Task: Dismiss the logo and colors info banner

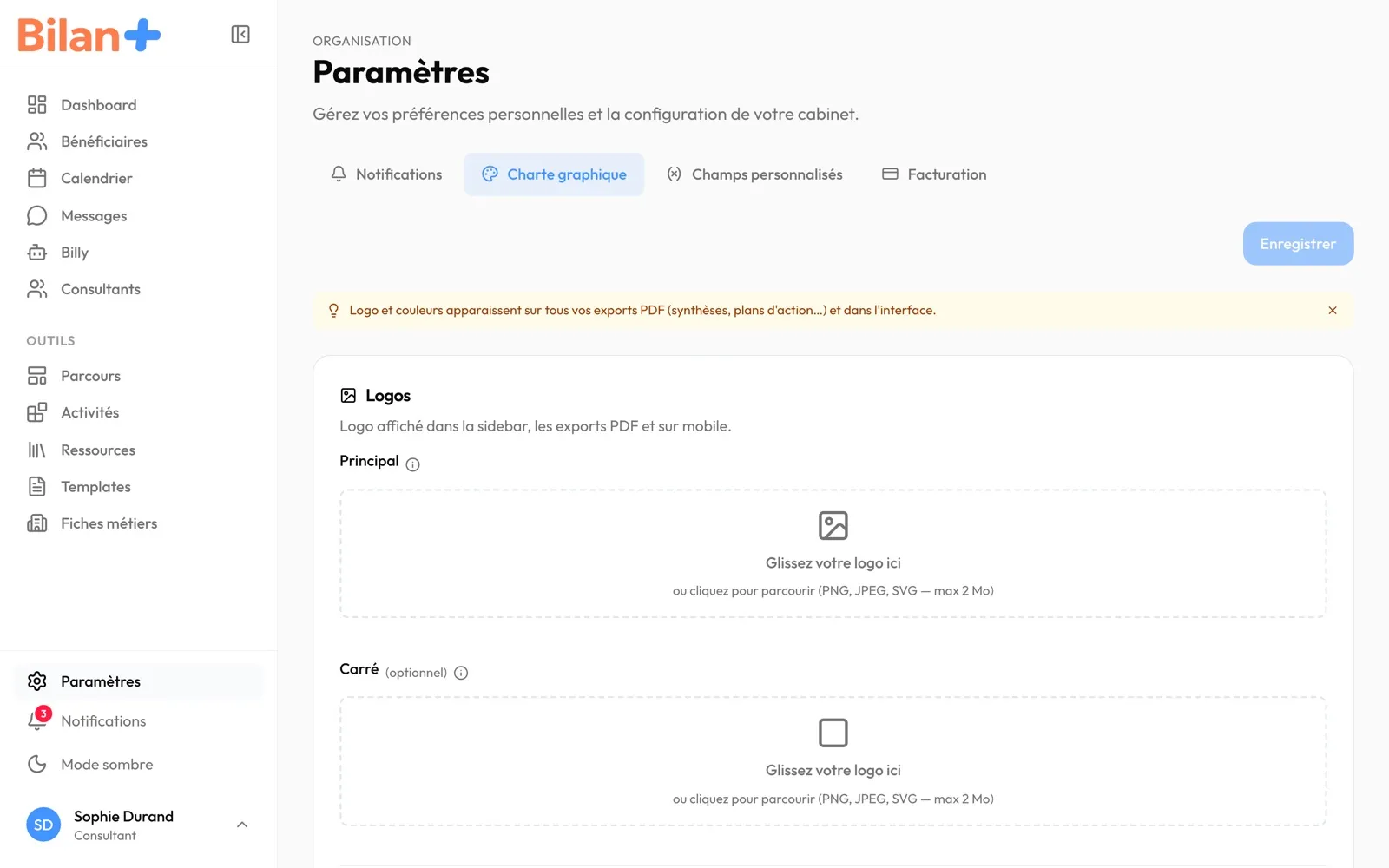Action: 1333,311
